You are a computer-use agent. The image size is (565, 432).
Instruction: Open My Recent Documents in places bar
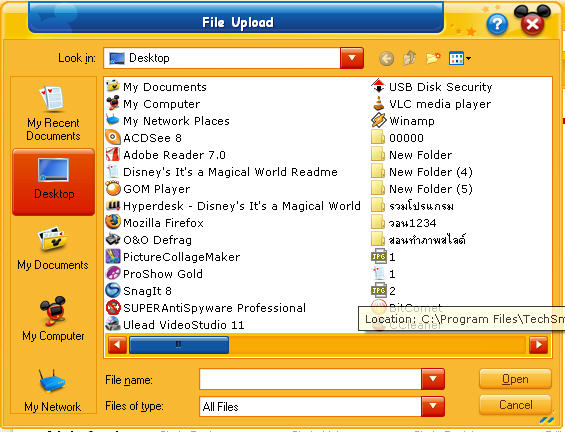pos(53,113)
